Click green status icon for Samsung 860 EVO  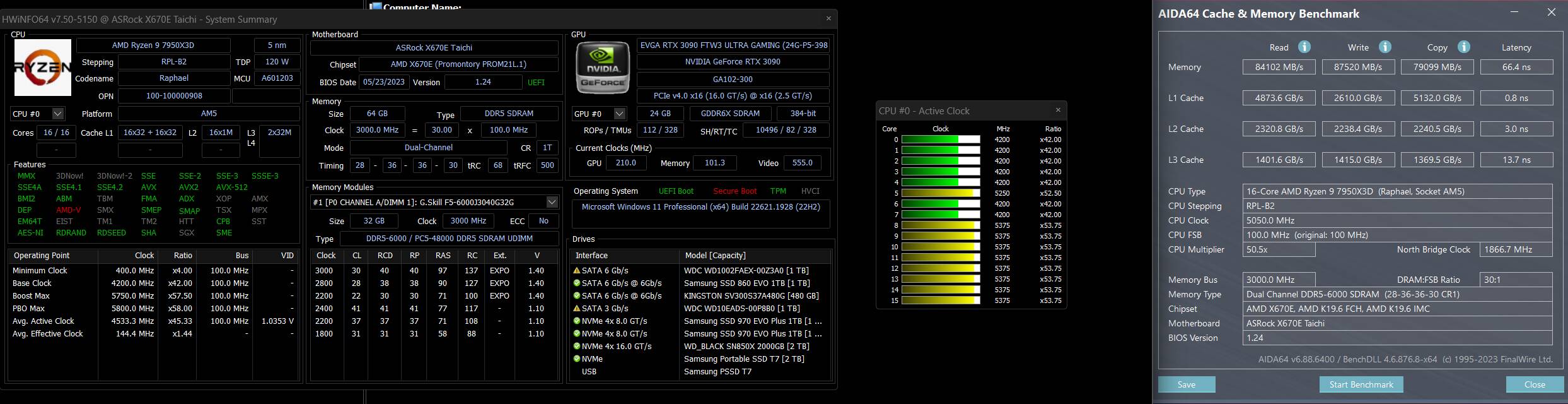point(576,283)
